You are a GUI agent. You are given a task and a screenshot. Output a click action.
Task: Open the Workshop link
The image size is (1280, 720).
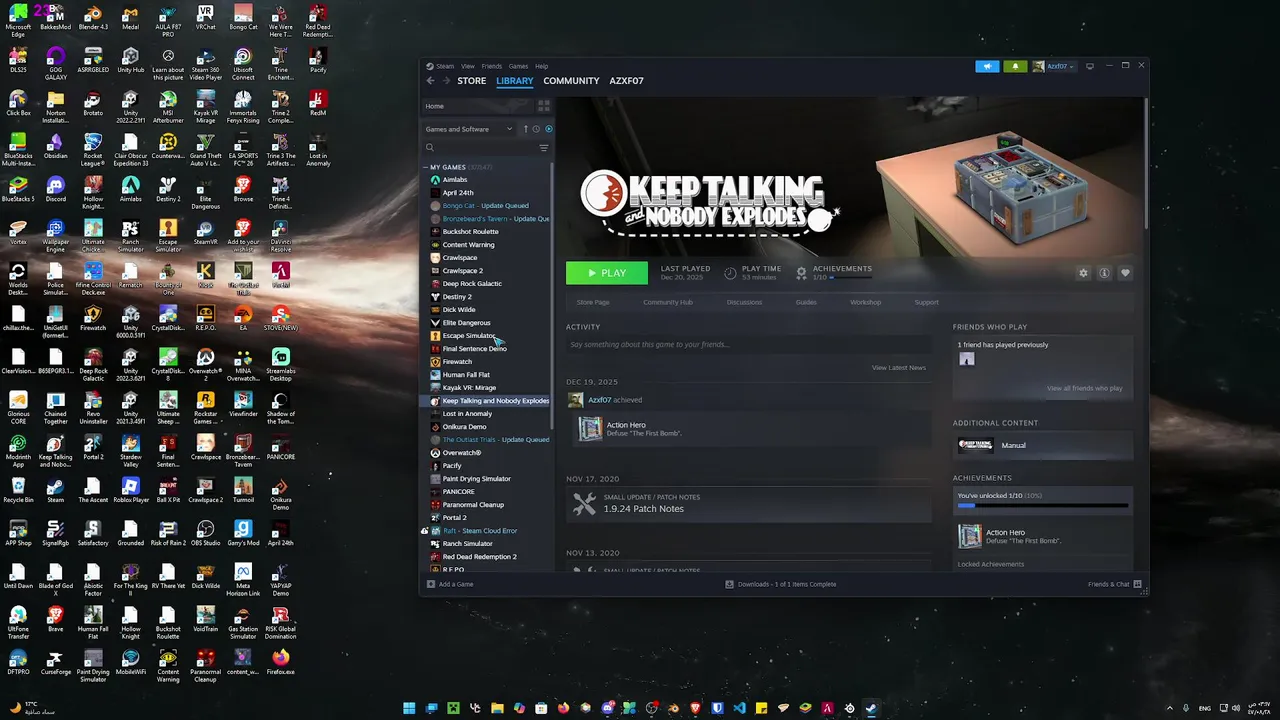866,302
